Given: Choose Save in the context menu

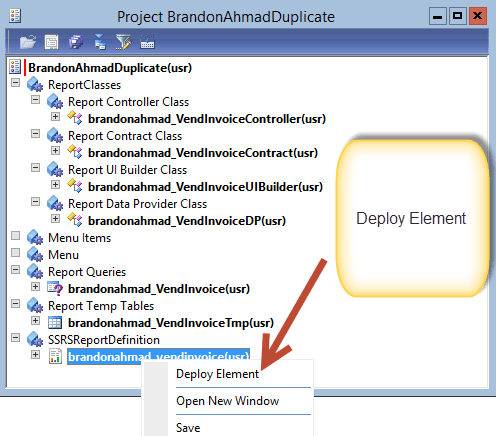Looking at the screenshot, I should (188, 428).
